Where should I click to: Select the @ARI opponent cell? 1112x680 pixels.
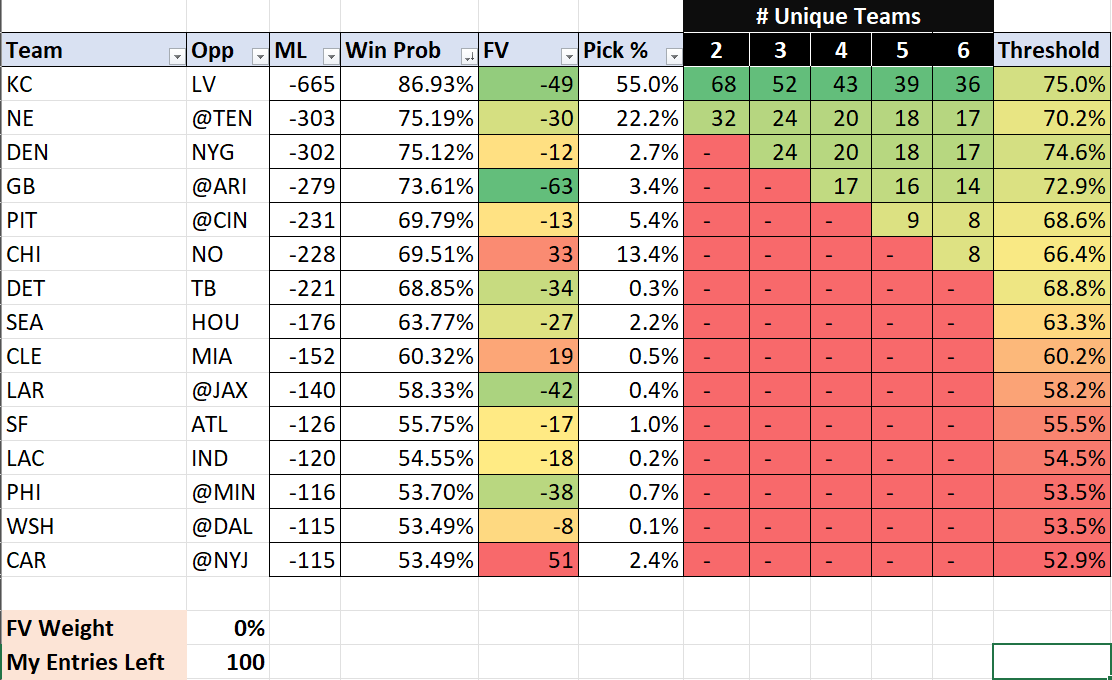pyautogui.click(x=228, y=187)
